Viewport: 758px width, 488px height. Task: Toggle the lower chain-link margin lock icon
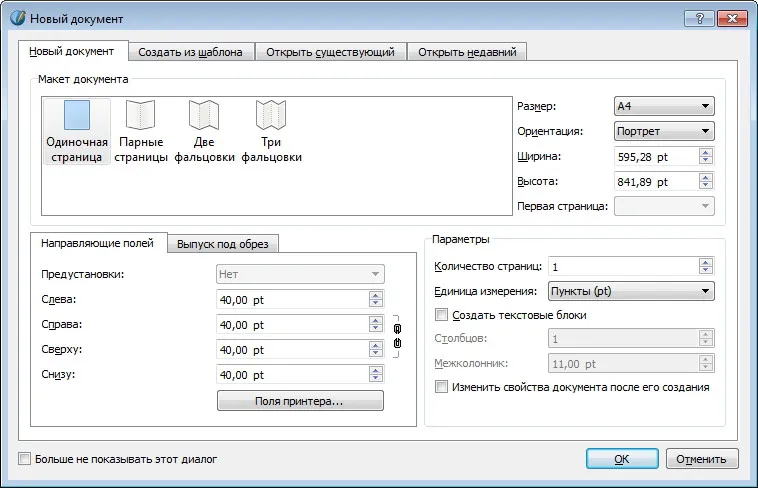coord(397,343)
